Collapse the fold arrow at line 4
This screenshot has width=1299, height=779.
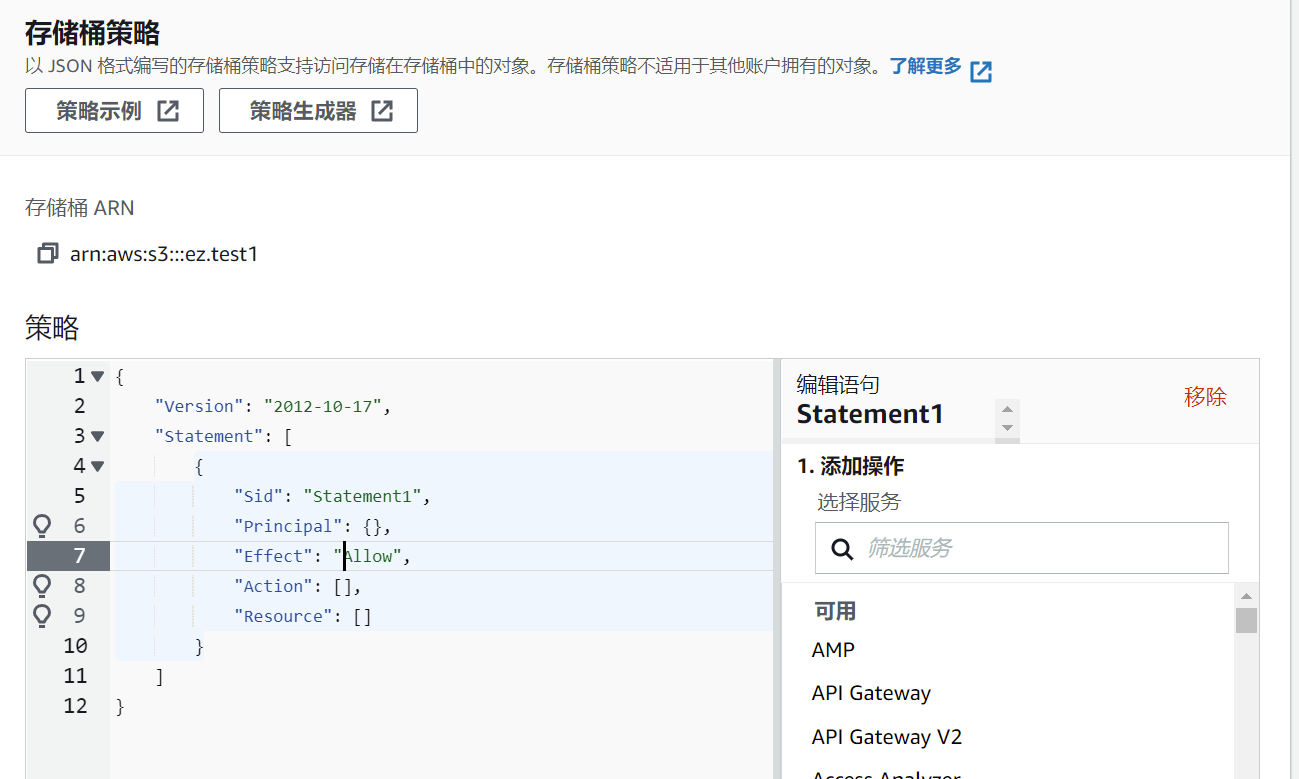point(97,467)
